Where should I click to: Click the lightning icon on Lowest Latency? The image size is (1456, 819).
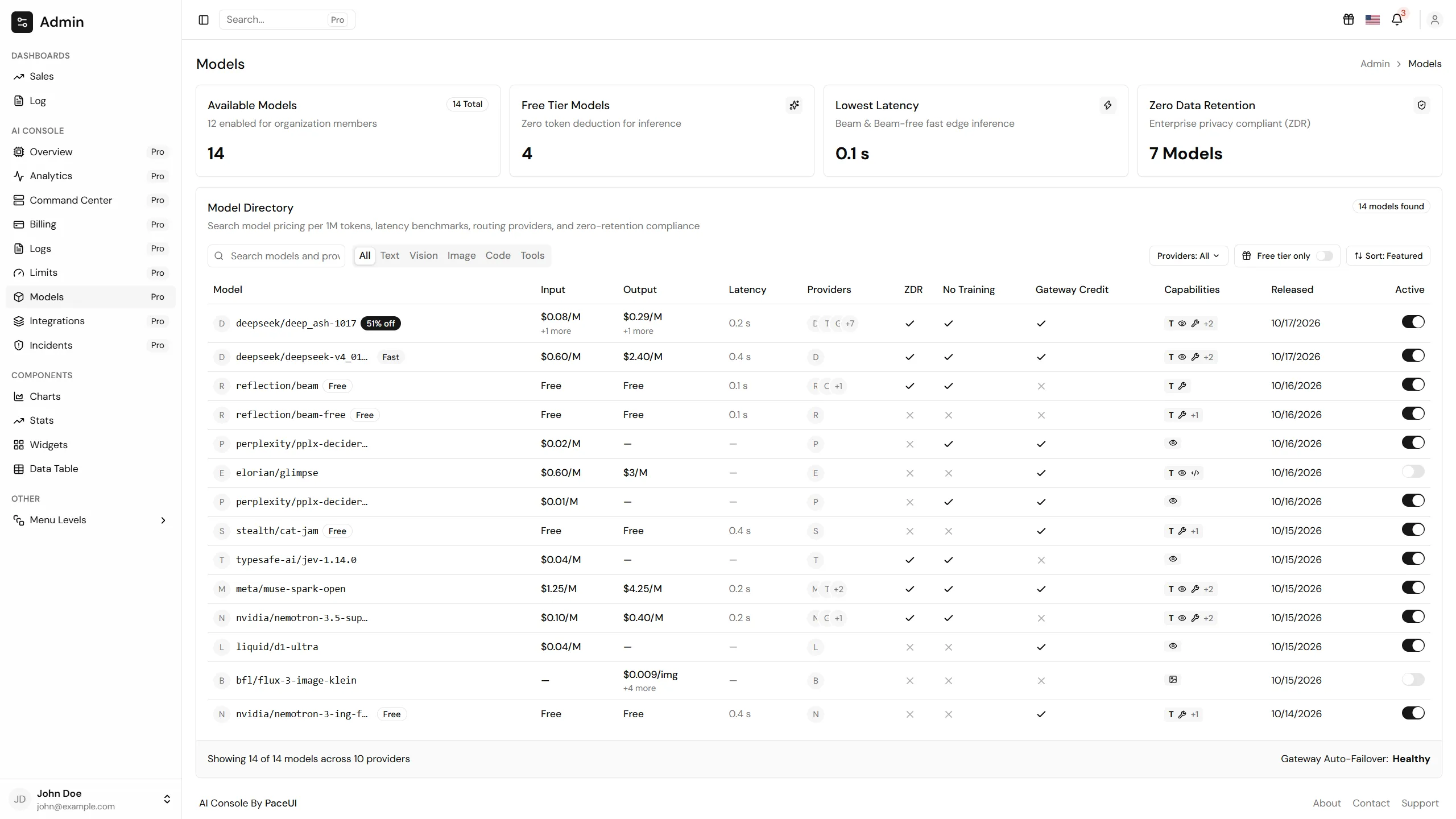[1108, 105]
